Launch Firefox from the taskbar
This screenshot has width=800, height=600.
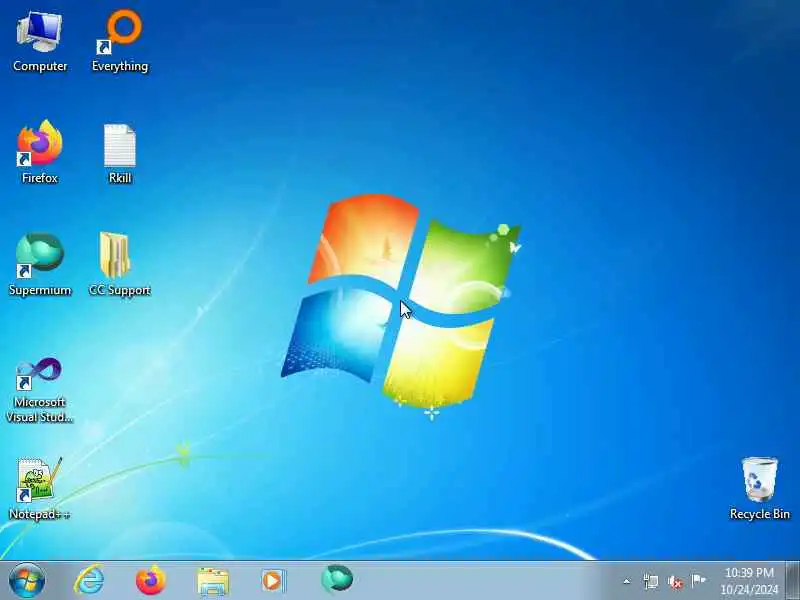coord(151,581)
